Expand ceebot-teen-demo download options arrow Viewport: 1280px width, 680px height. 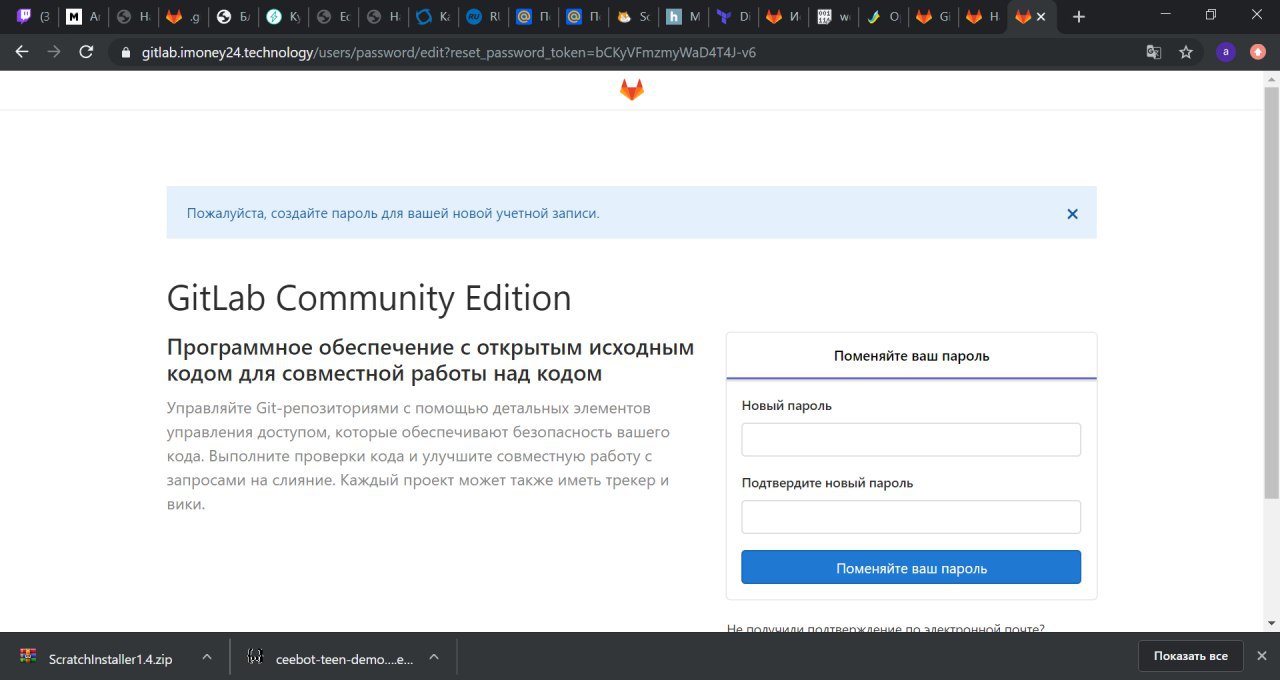(434, 657)
